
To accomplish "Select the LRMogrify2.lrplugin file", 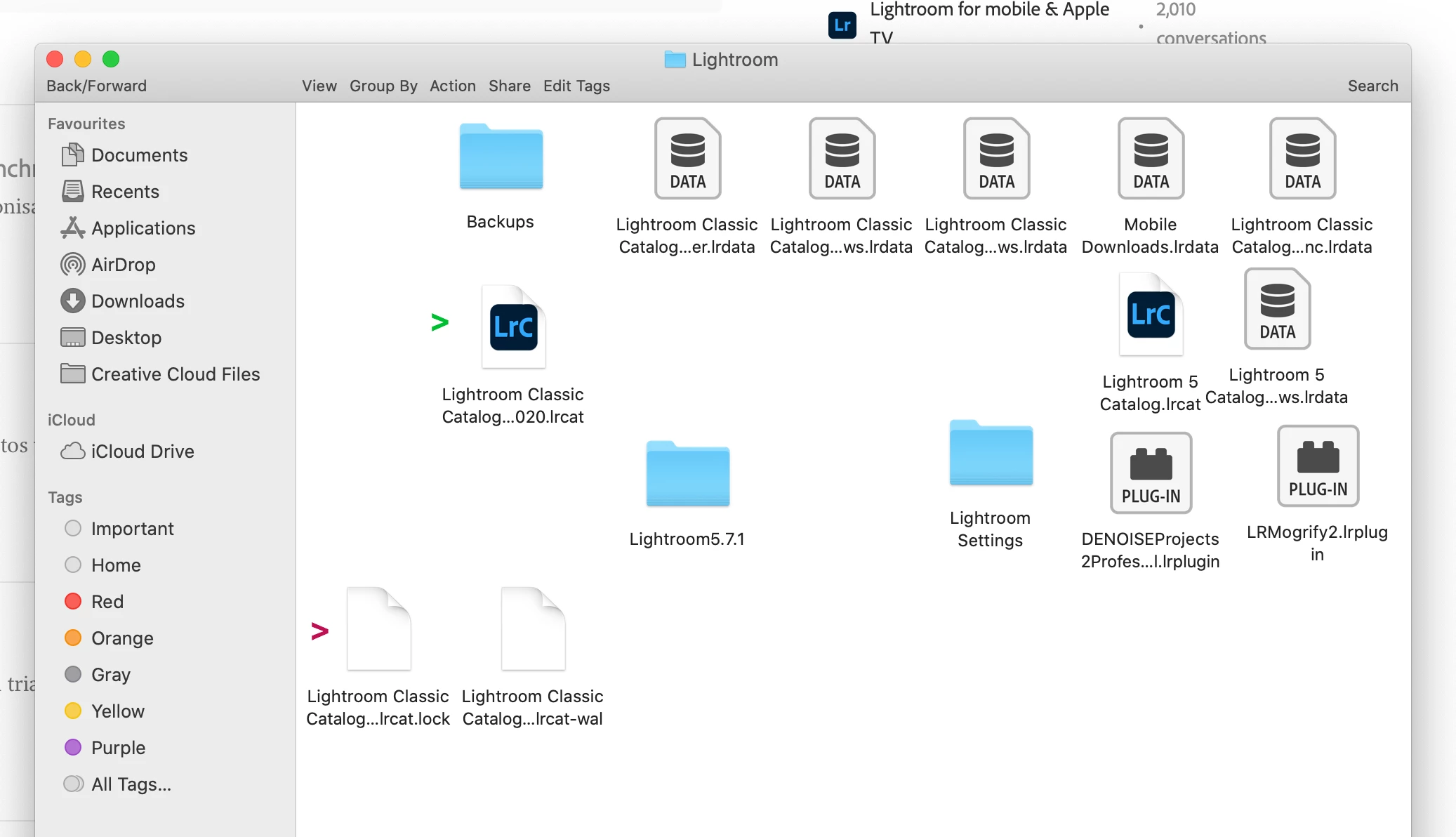I will (1318, 466).
